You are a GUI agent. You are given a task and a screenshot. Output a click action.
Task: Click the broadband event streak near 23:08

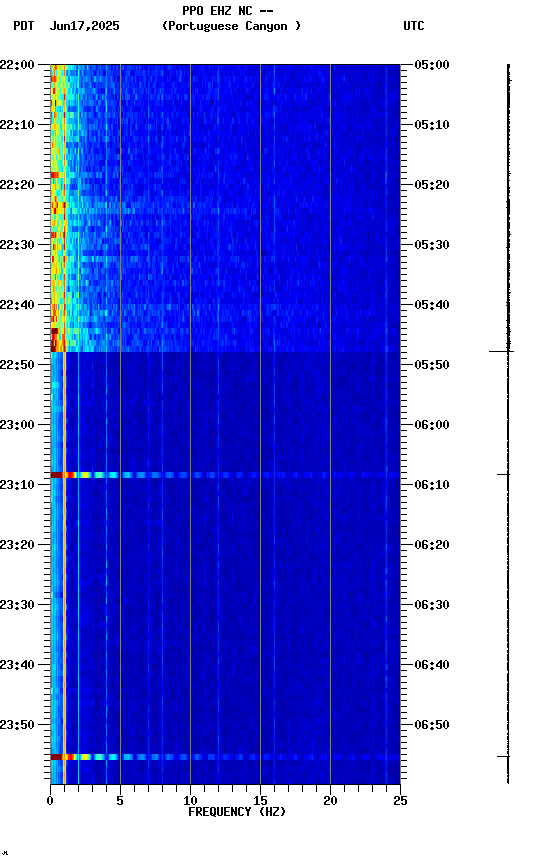pos(225,475)
